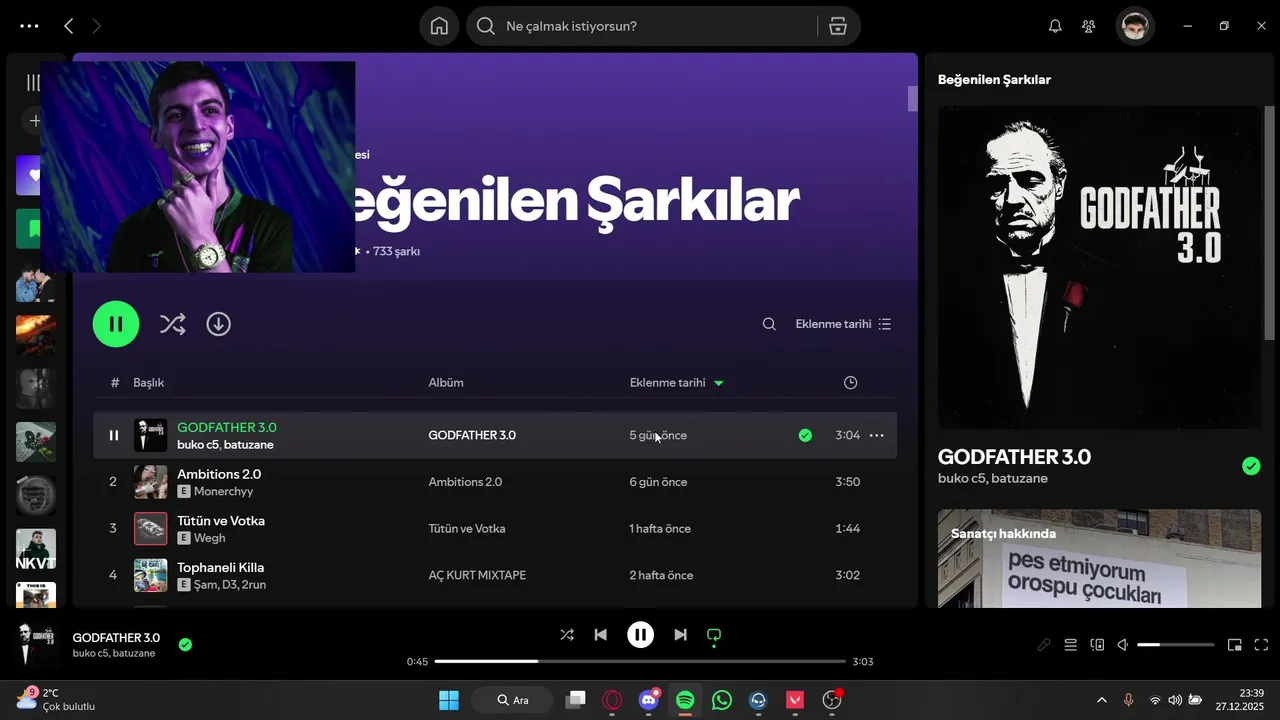Screen dimensions: 1280x720
Task: Open the Home page icon
Action: tap(439, 26)
